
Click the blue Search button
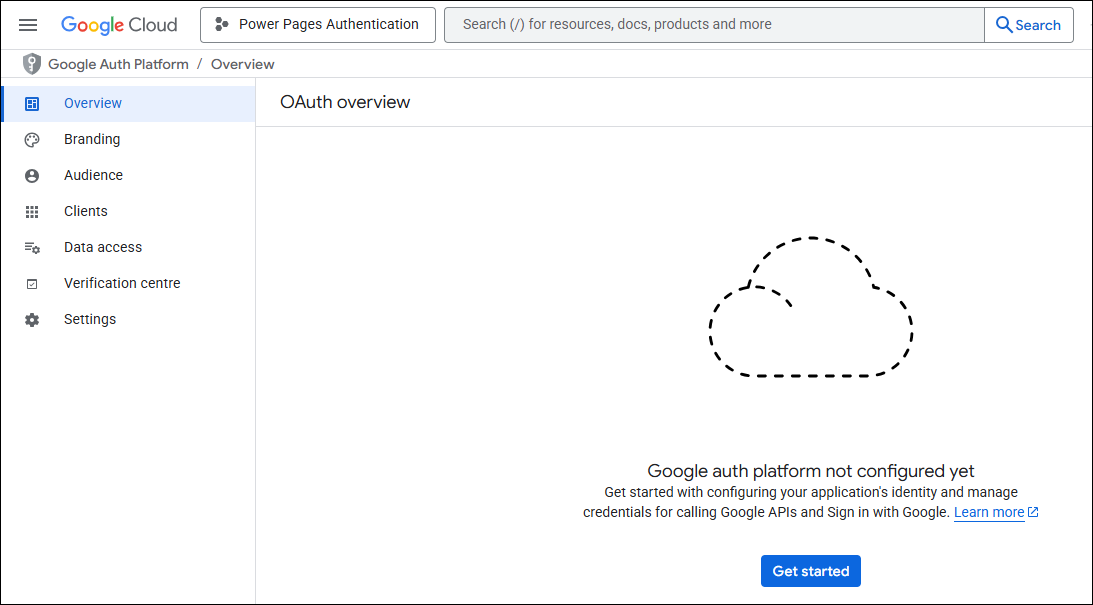point(1028,25)
